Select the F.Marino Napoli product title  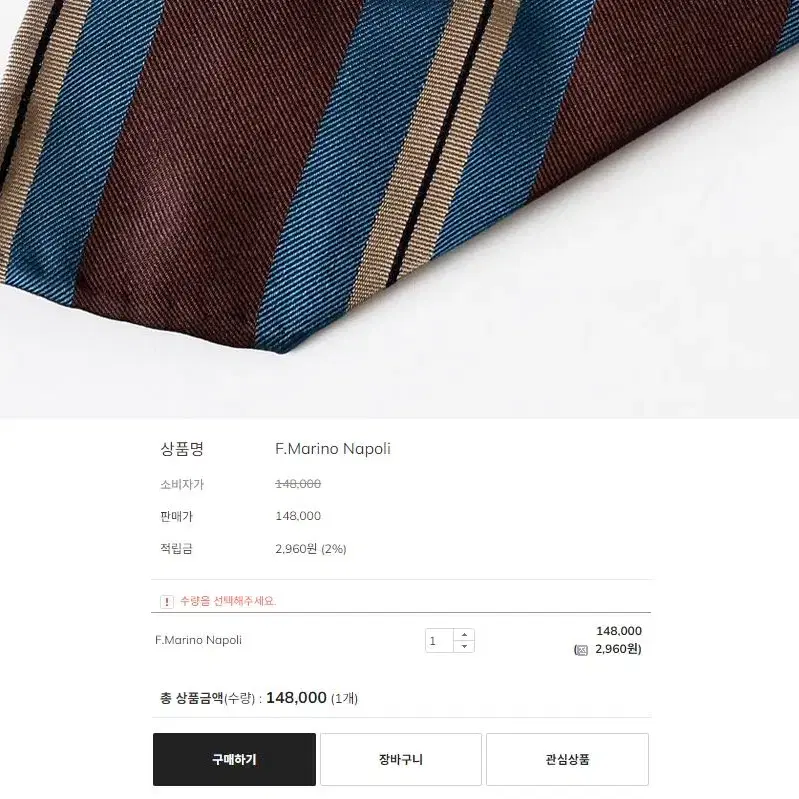click(333, 448)
